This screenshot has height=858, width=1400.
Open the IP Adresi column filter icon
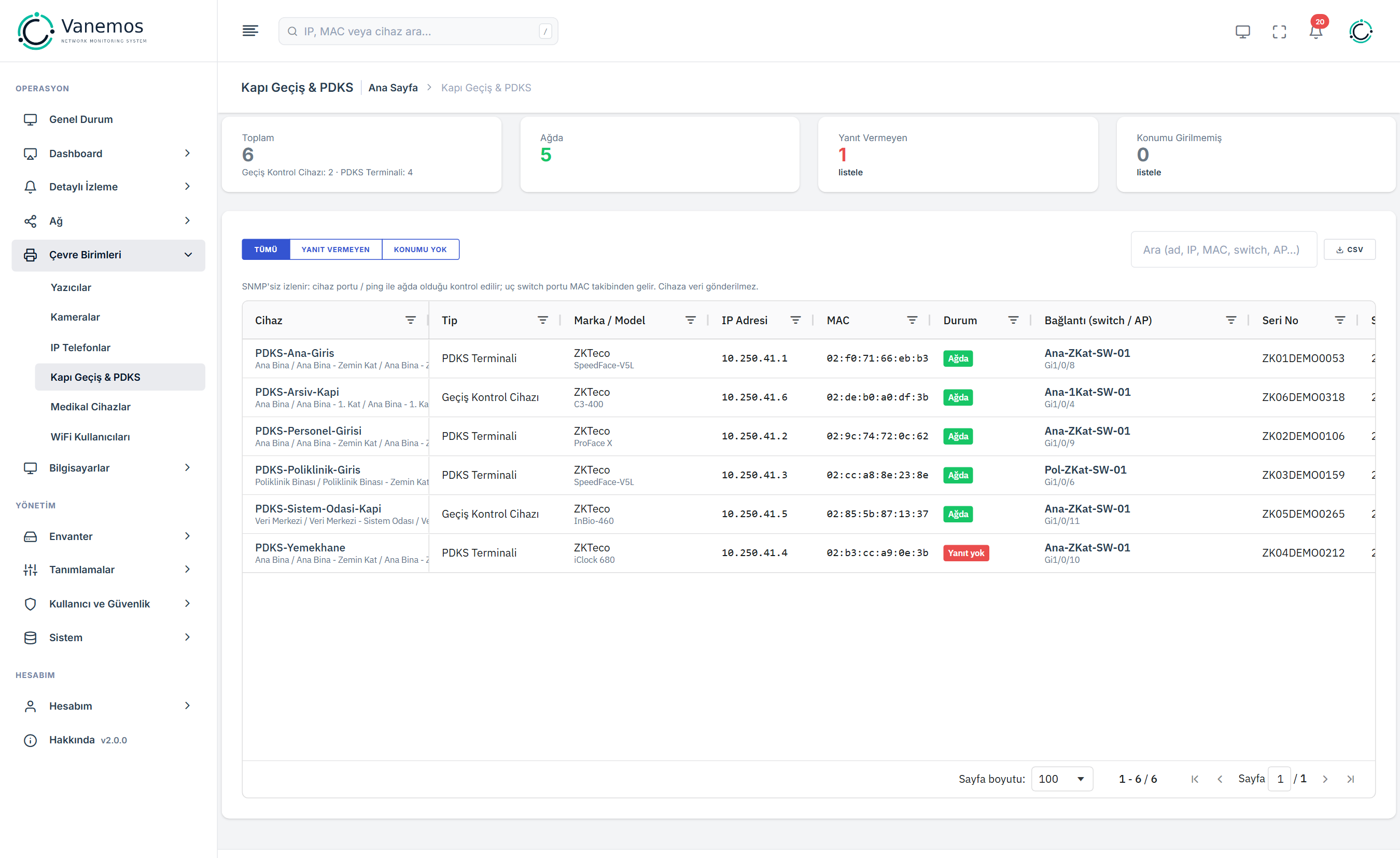[795, 320]
